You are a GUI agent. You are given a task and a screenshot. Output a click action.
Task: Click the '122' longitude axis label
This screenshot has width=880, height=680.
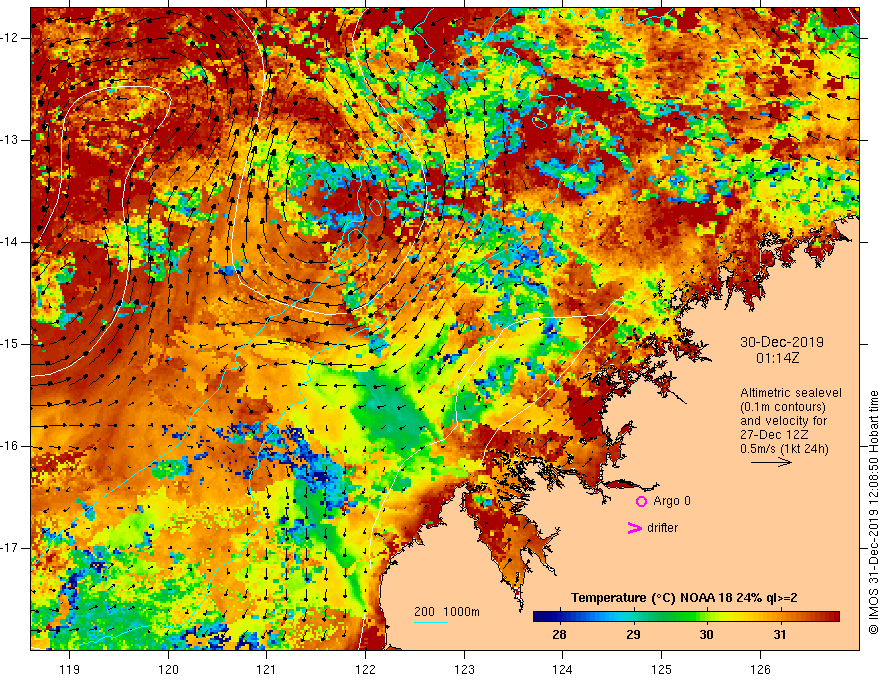[x=365, y=669]
